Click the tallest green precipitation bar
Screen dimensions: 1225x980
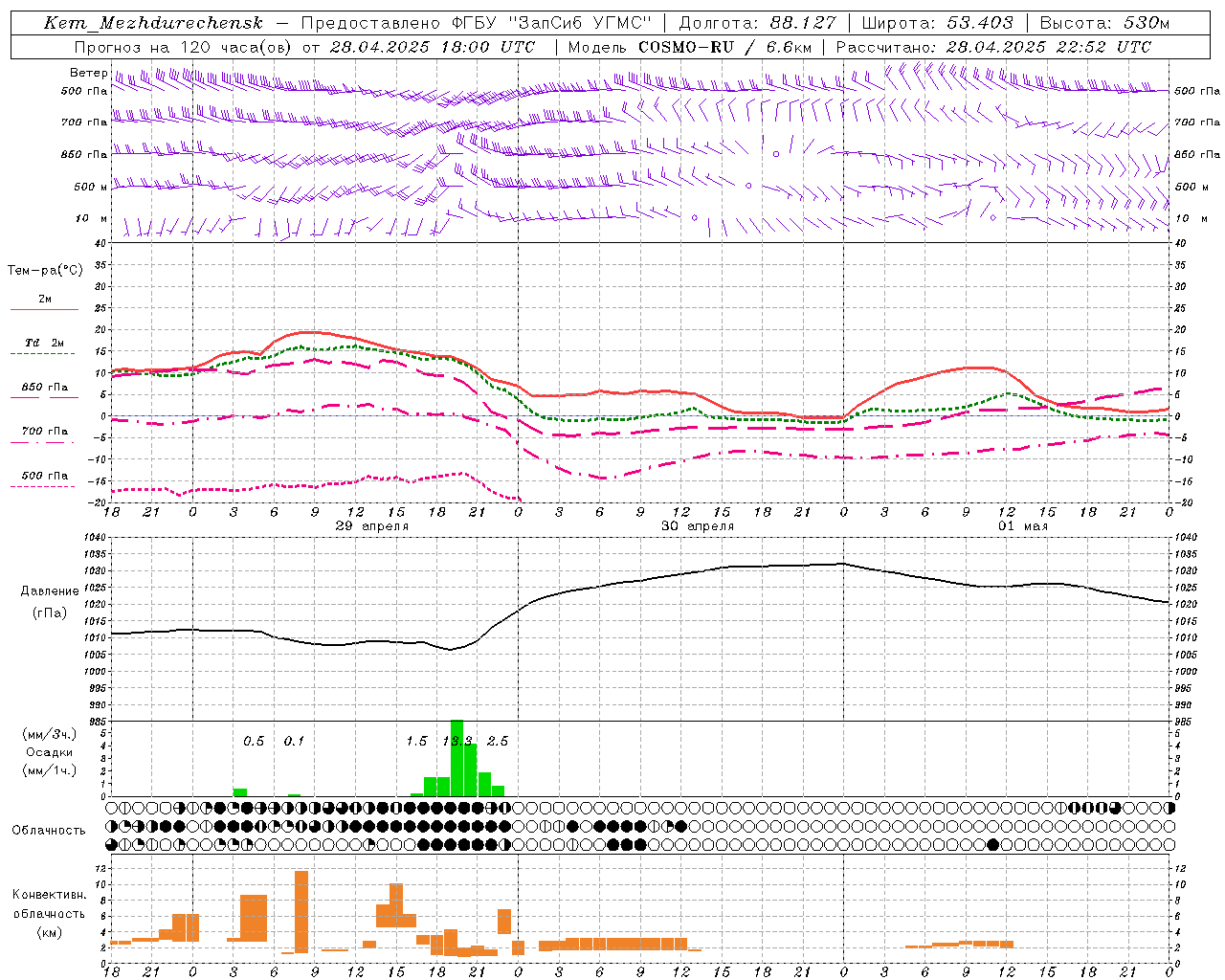[457, 758]
